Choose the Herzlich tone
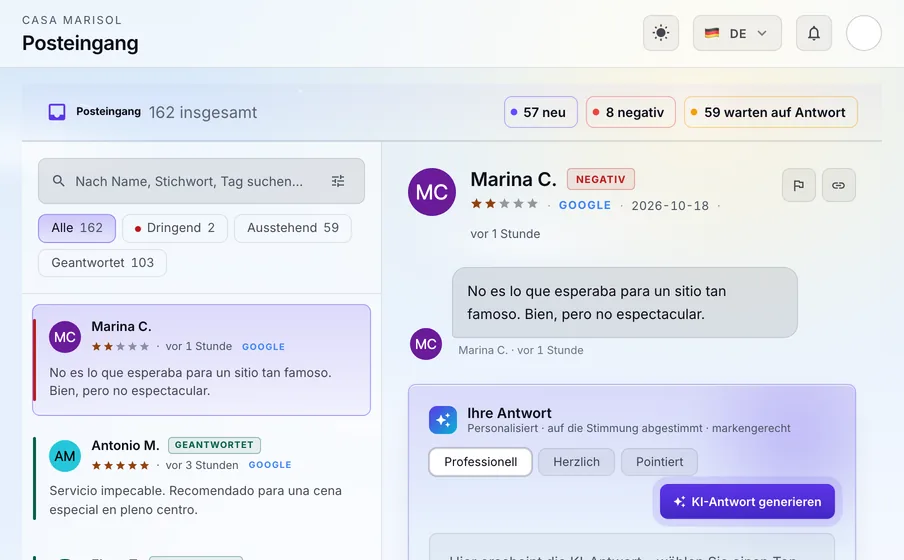Viewport: 904px width, 560px height. point(576,462)
